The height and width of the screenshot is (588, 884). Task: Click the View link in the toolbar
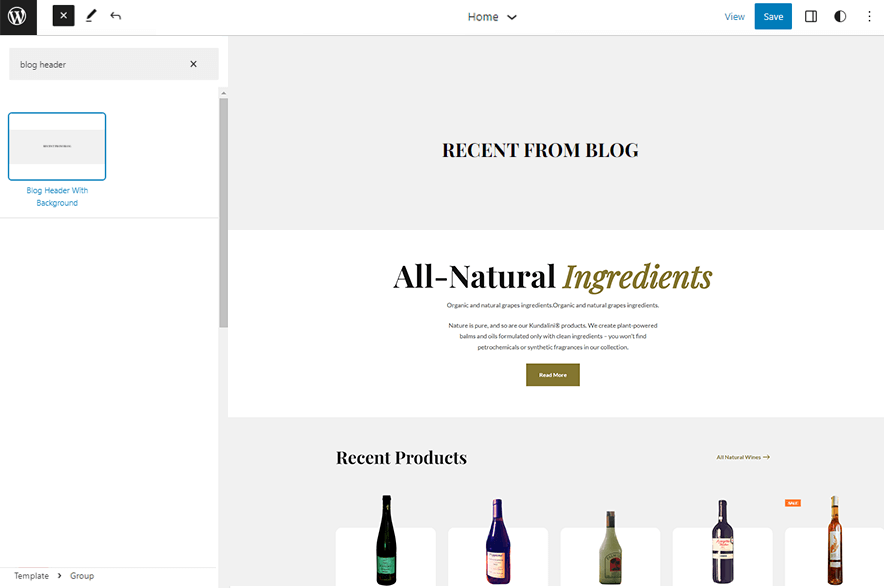tap(735, 17)
